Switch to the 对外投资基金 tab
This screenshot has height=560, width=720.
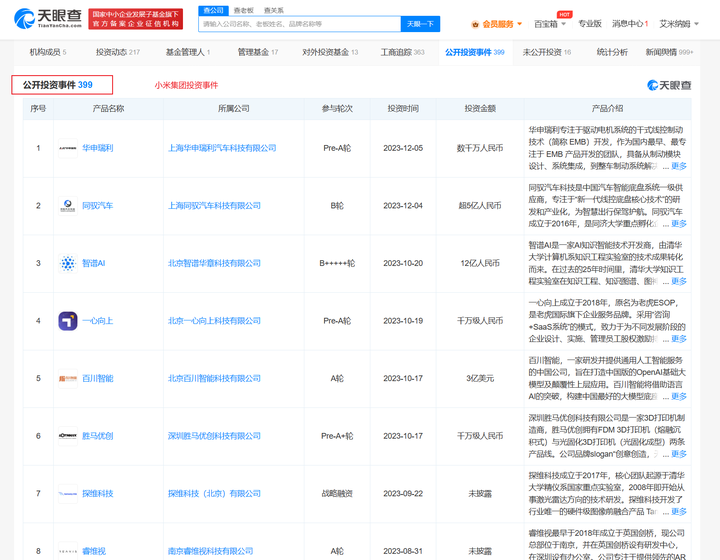(330, 52)
